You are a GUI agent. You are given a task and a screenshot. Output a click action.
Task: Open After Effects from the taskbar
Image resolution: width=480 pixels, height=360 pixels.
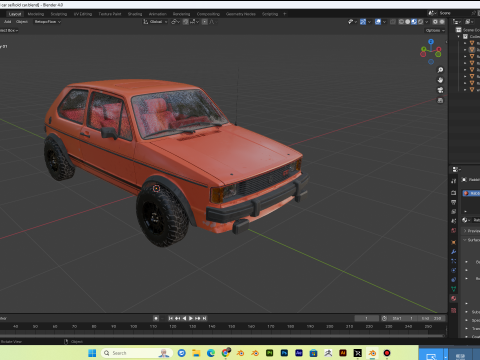299,353
